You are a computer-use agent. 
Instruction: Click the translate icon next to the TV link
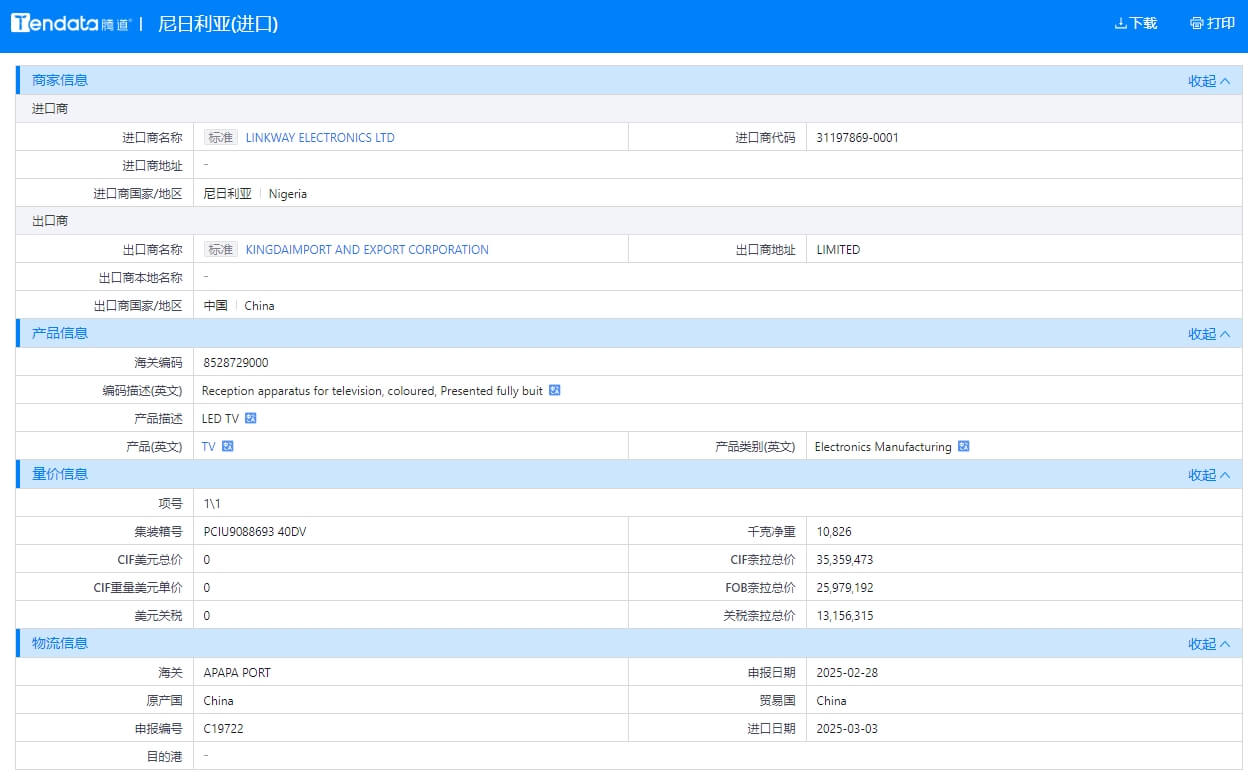[x=228, y=447]
